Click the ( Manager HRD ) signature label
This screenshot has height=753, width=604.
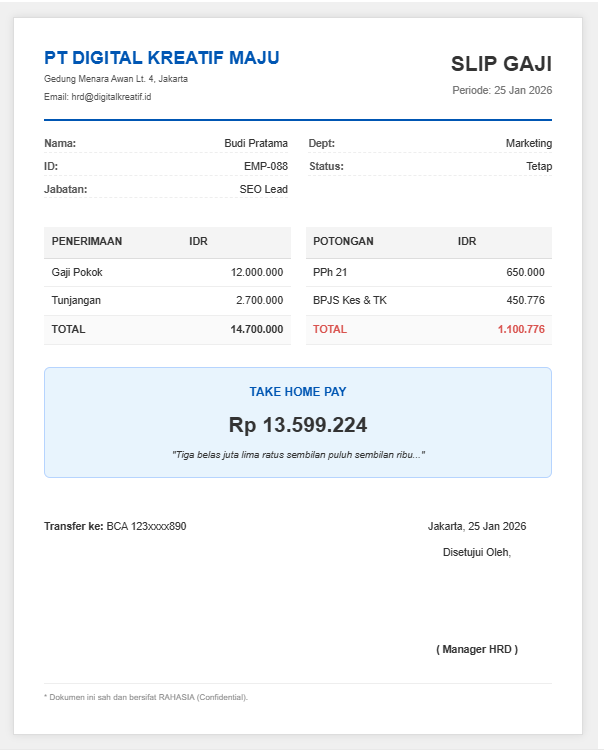[477, 649]
